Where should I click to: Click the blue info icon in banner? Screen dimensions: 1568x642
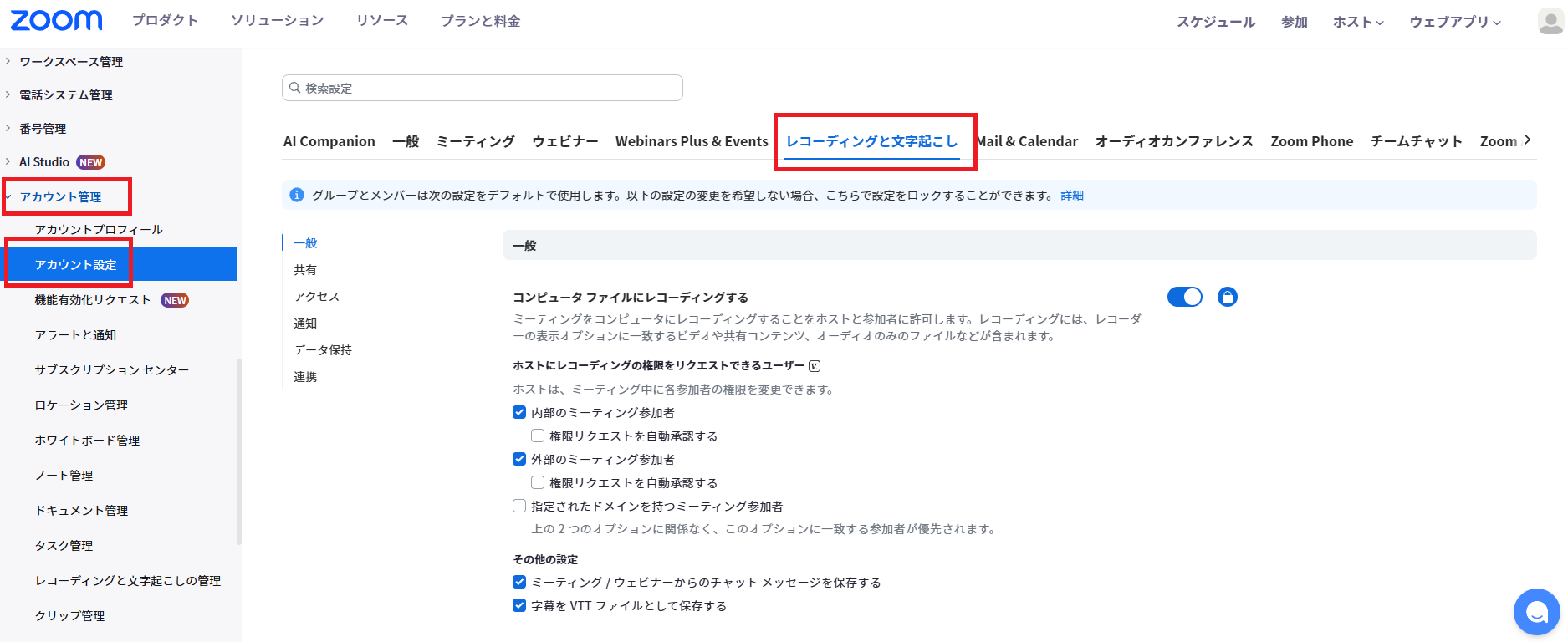(296, 195)
